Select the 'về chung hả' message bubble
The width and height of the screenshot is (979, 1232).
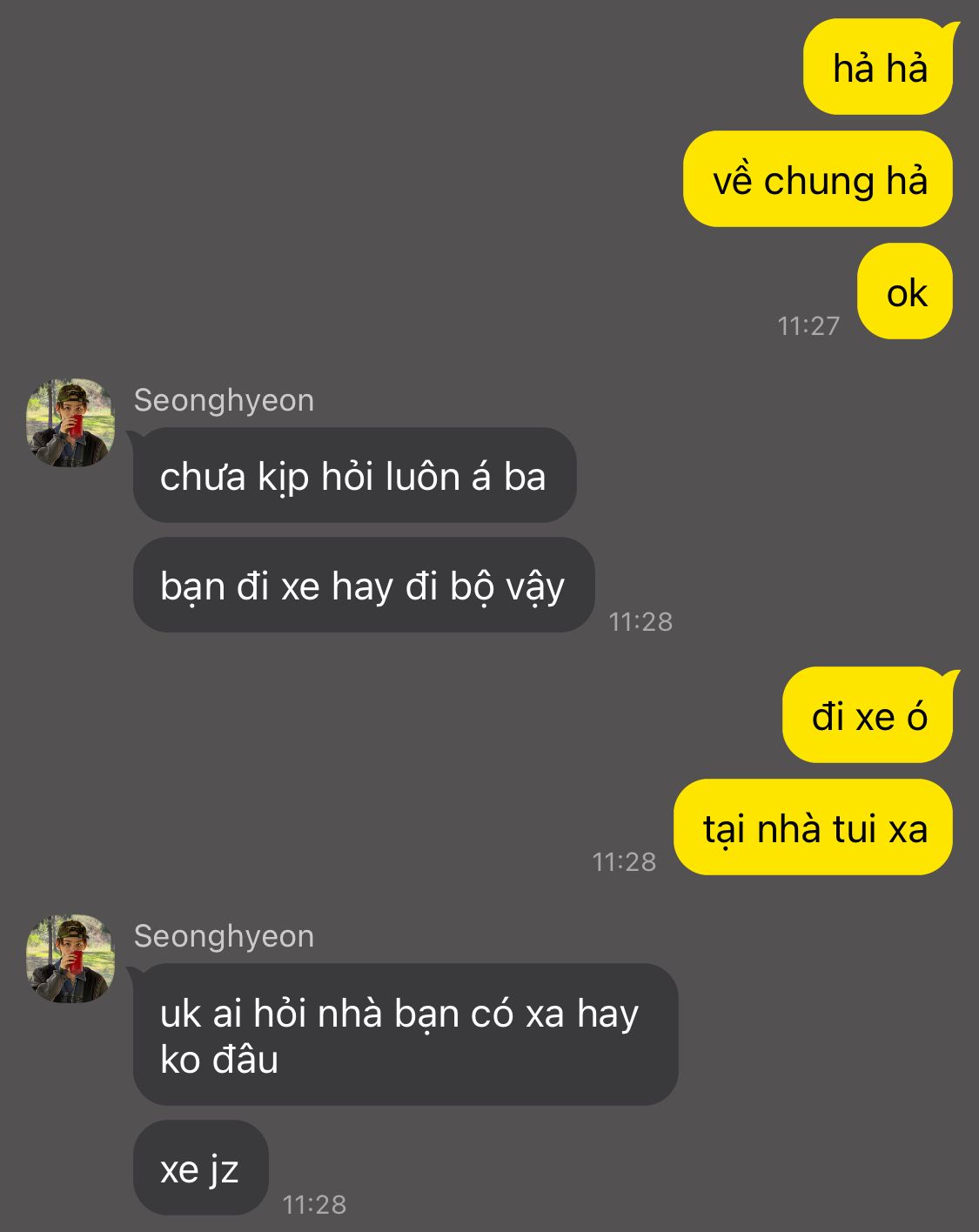[x=818, y=179]
